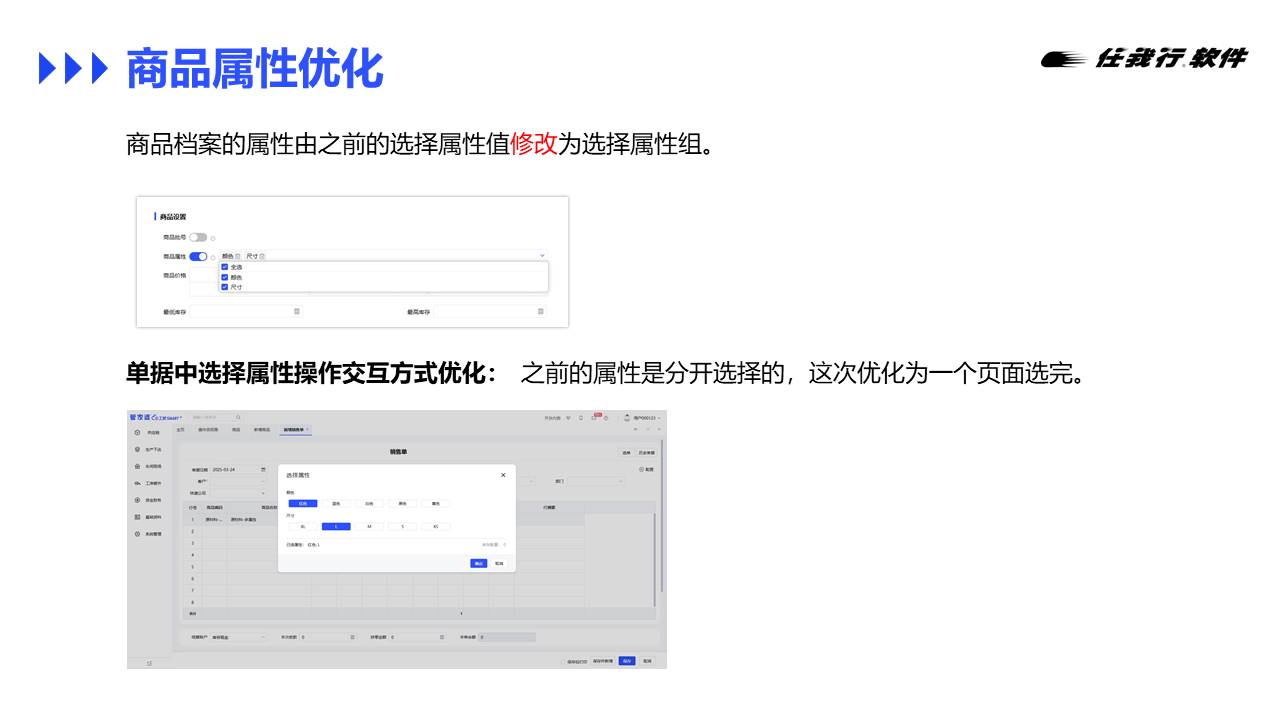Select the 新增销售单 tab
The height and width of the screenshot is (720, 1280).
(x=296, y=430)
